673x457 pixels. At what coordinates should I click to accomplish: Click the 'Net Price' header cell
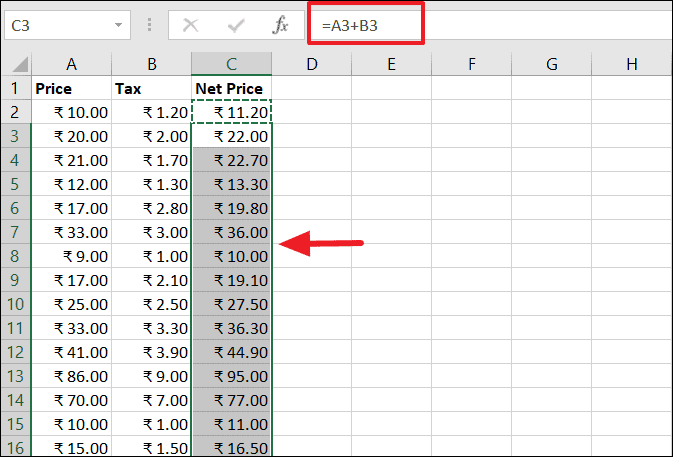pos(231,88)
